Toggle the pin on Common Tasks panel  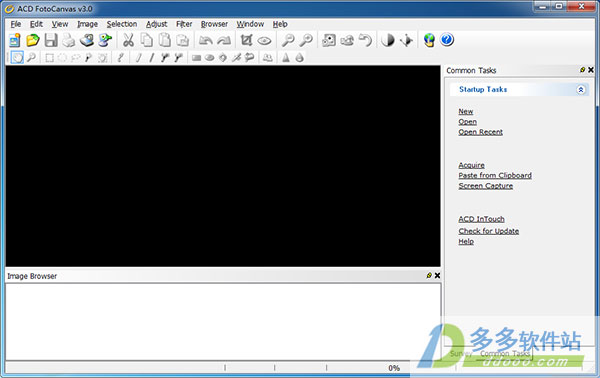582,70
